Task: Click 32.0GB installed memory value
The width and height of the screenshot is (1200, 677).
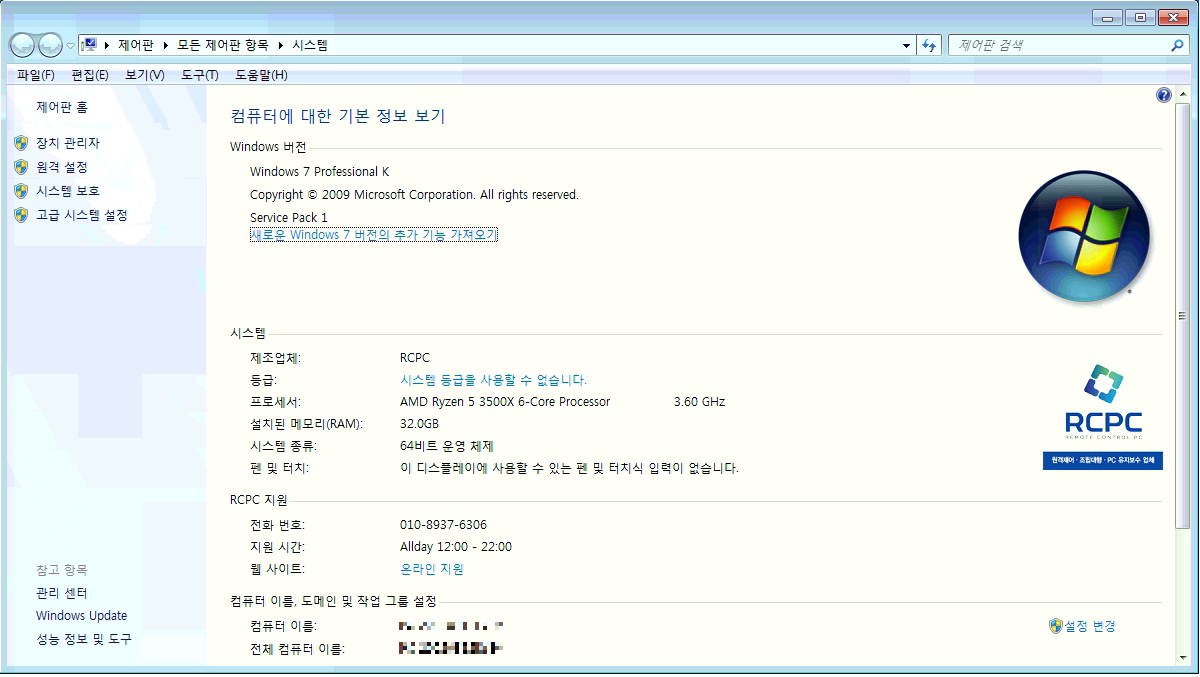Action: 419,424
